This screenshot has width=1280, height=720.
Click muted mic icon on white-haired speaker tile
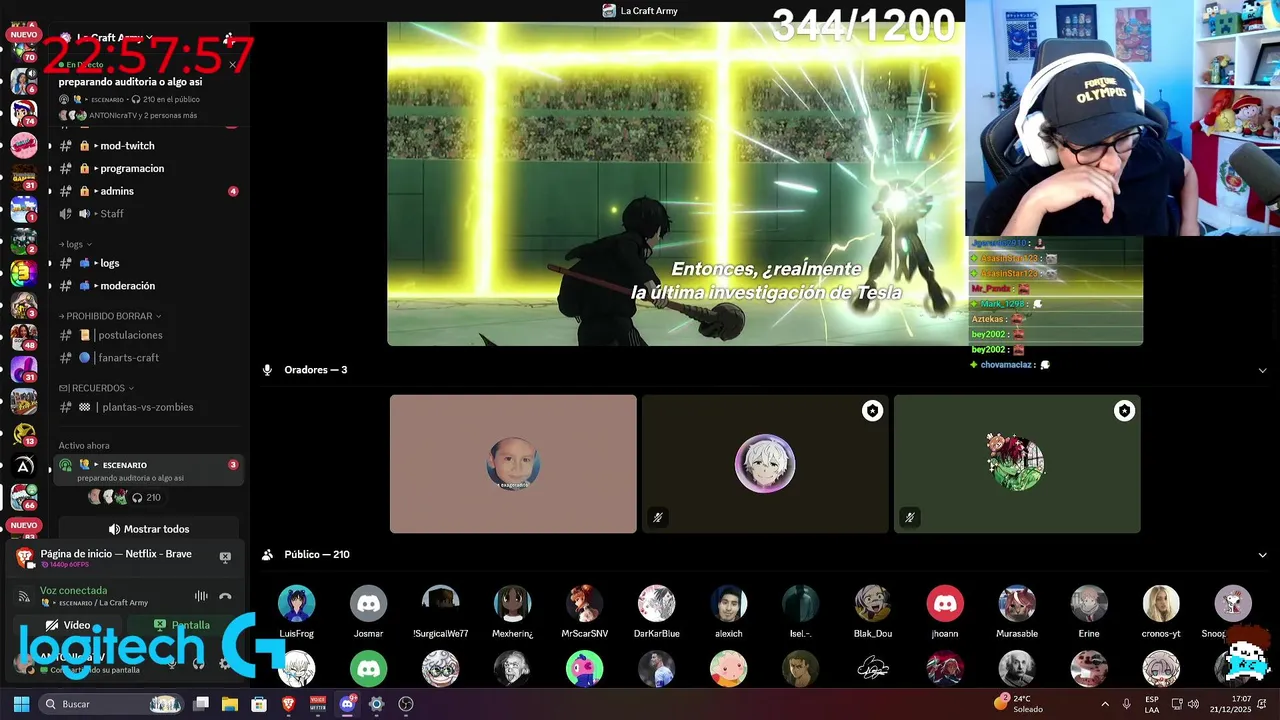pyautogui.click(x=658, y=517)
